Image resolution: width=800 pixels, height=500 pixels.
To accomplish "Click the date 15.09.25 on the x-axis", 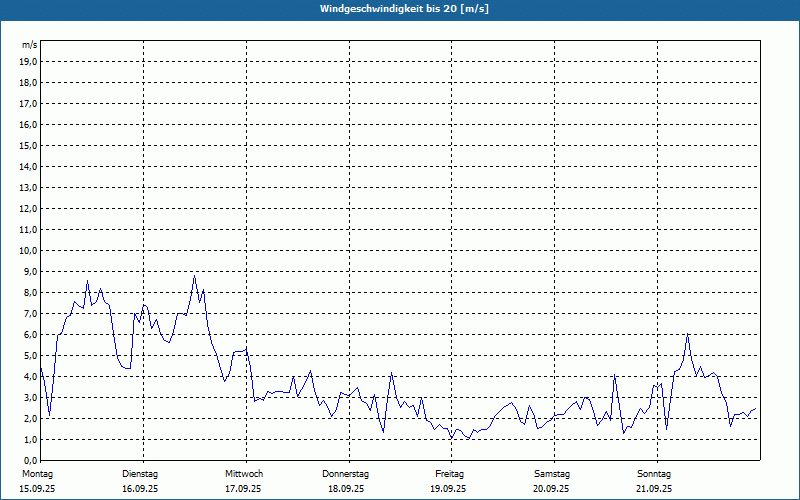I will point(37,489).
